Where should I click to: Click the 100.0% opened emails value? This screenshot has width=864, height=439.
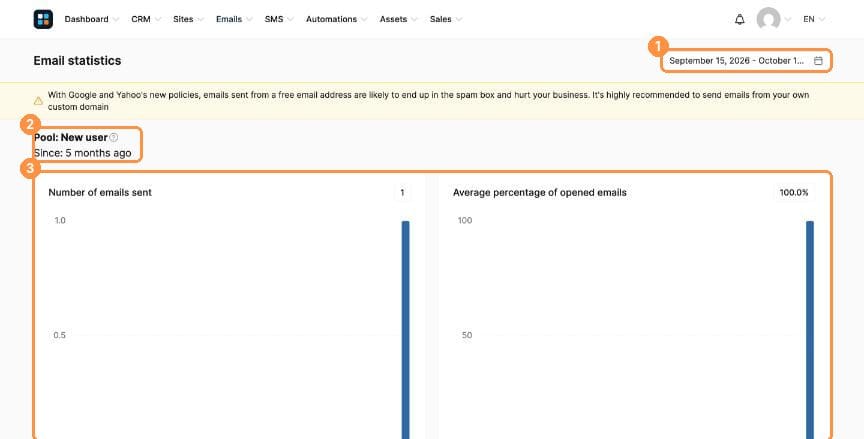click(x=794, y=193)
